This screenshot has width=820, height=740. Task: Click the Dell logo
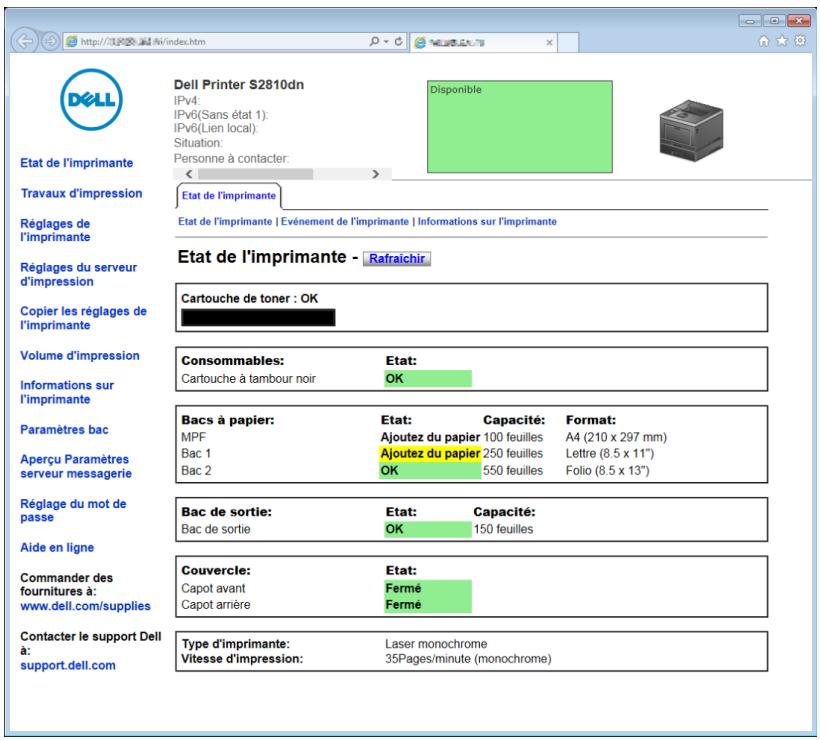[92, 99]
